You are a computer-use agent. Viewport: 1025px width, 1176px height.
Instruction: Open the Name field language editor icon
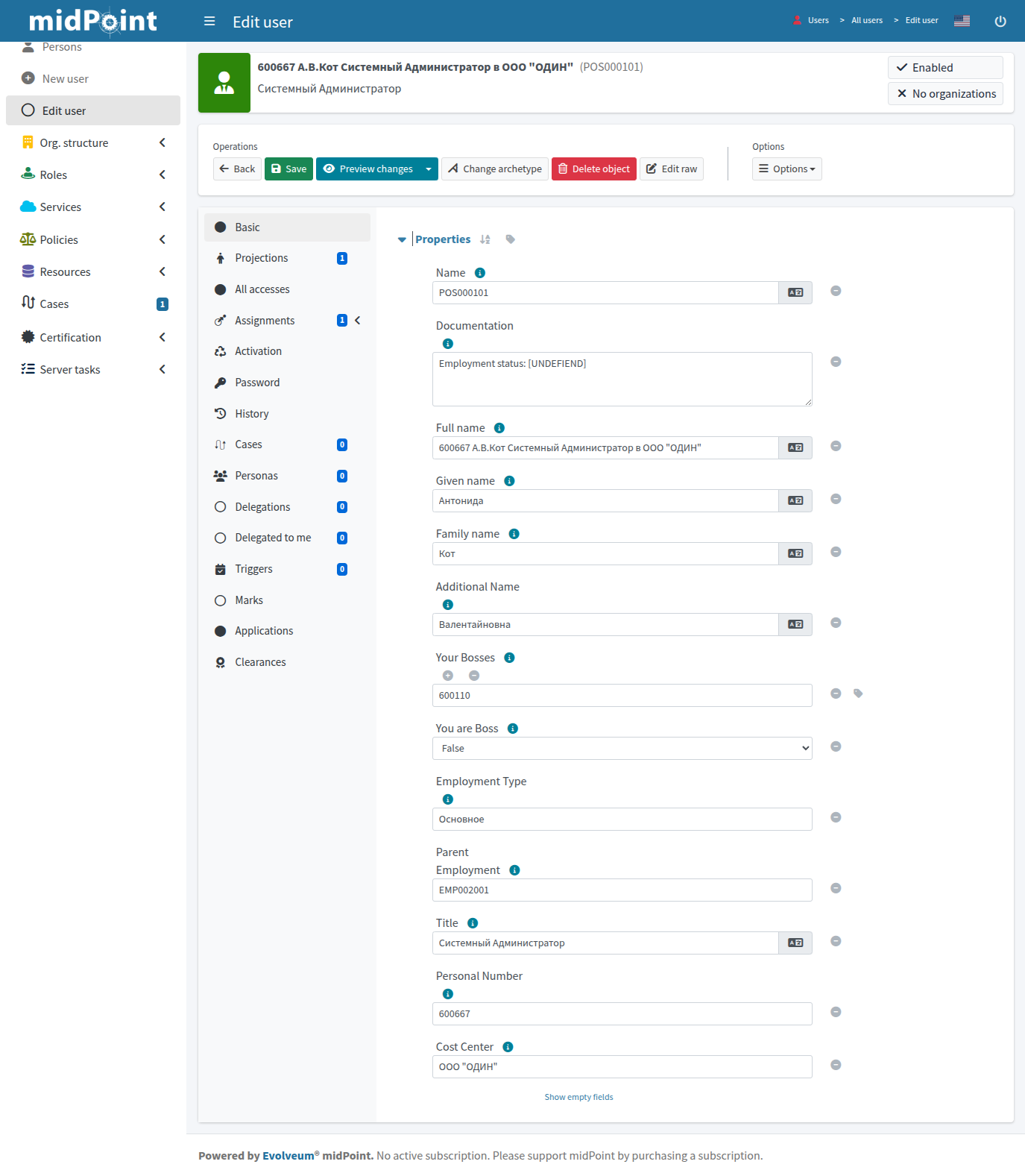click(x=795, y=292)
